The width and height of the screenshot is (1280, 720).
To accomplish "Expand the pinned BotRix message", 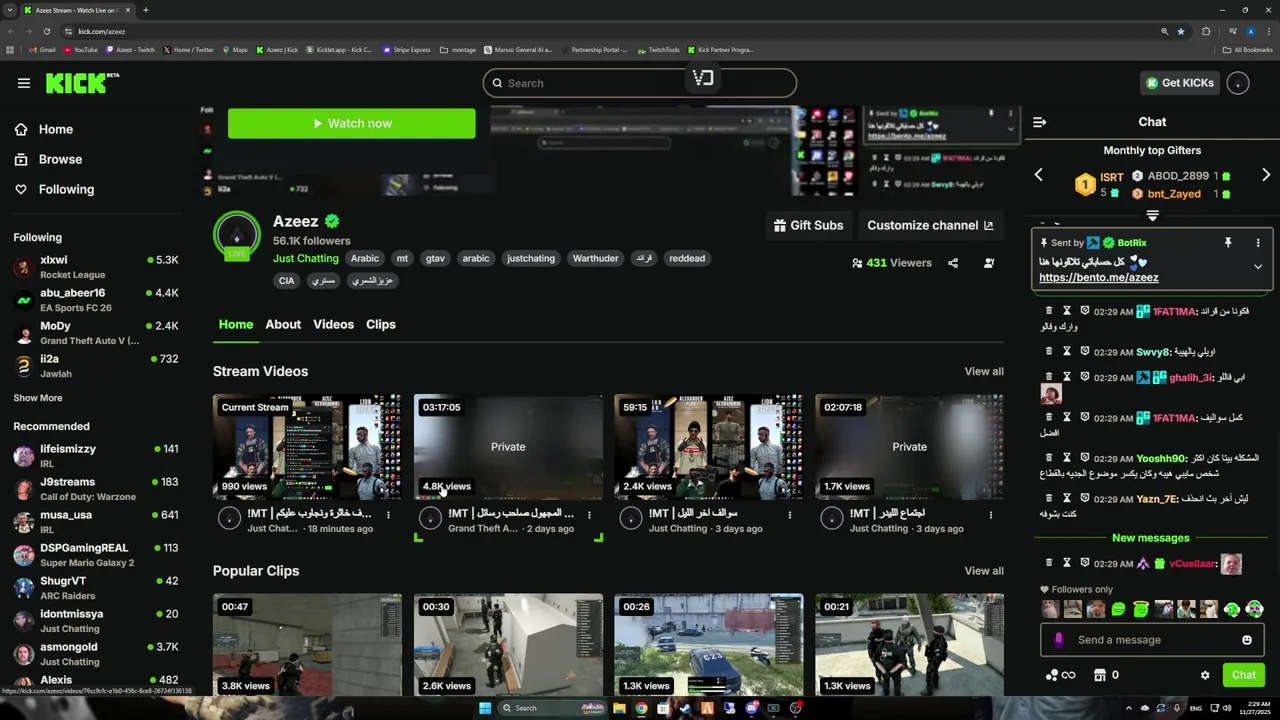I will 1258,267.
